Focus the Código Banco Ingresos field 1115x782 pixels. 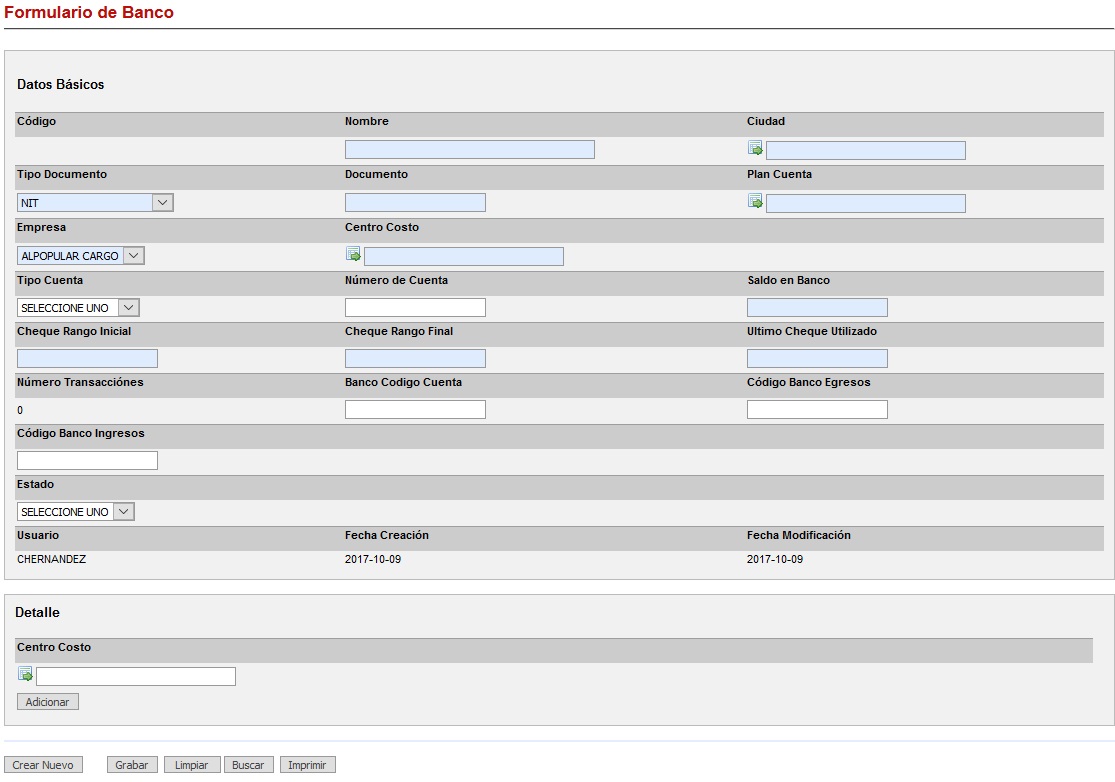coord(87,461)
